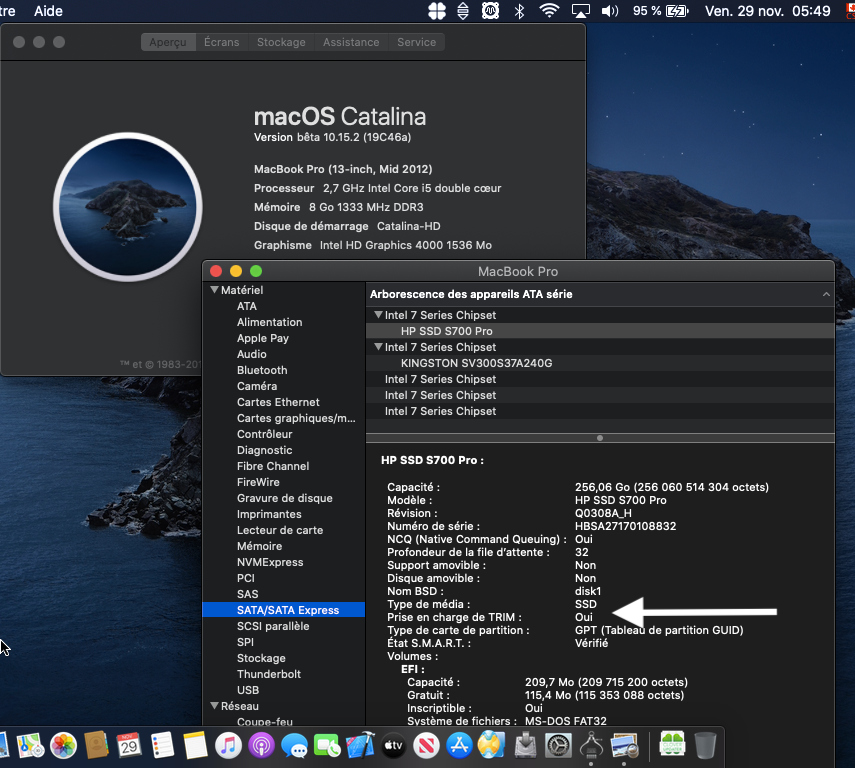Select Bluetooth in the hardware sidebar
Screen dimensions: 855x768
(x=262, y=370)
